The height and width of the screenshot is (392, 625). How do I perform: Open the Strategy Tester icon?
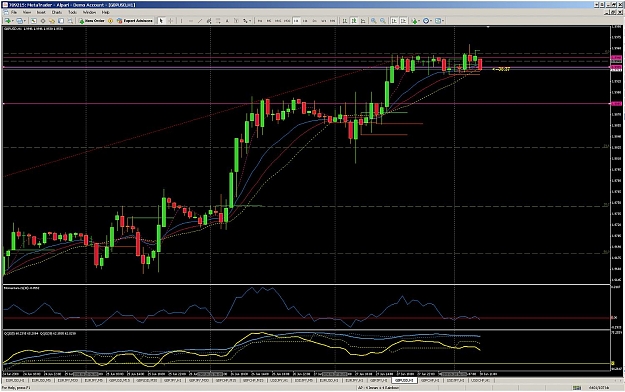[70, 21]
